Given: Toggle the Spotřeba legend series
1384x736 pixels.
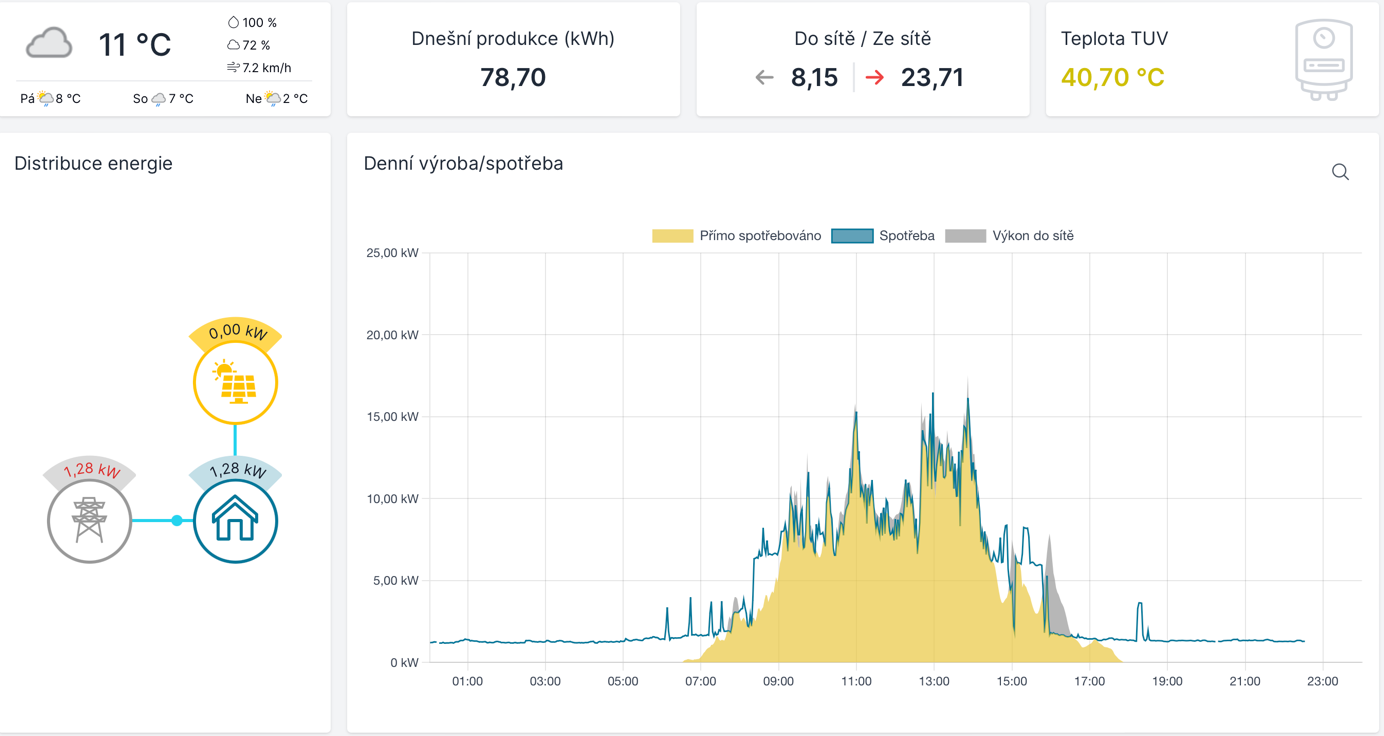Looking at the screenshot, I should pyautogui.click(x=906, y=236).
